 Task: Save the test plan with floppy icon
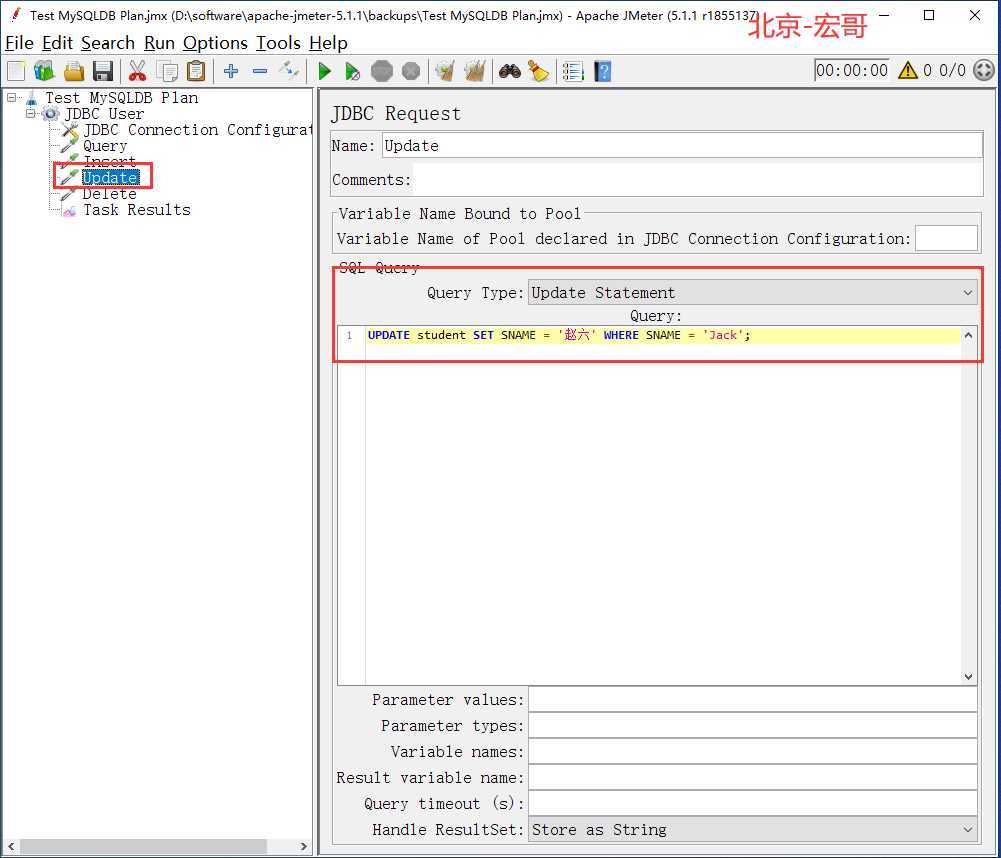click(103, 71)
